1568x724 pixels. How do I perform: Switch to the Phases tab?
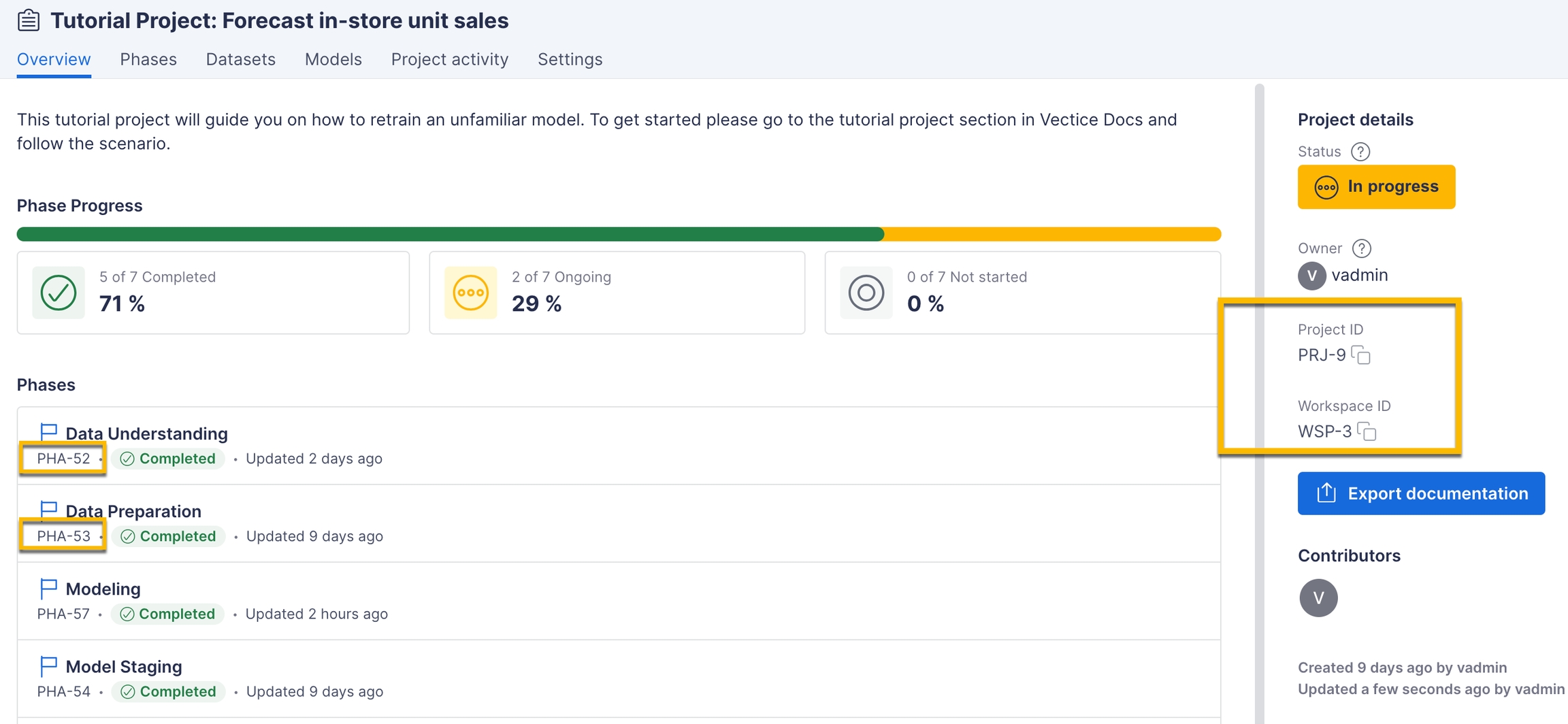tap(148, 59)
